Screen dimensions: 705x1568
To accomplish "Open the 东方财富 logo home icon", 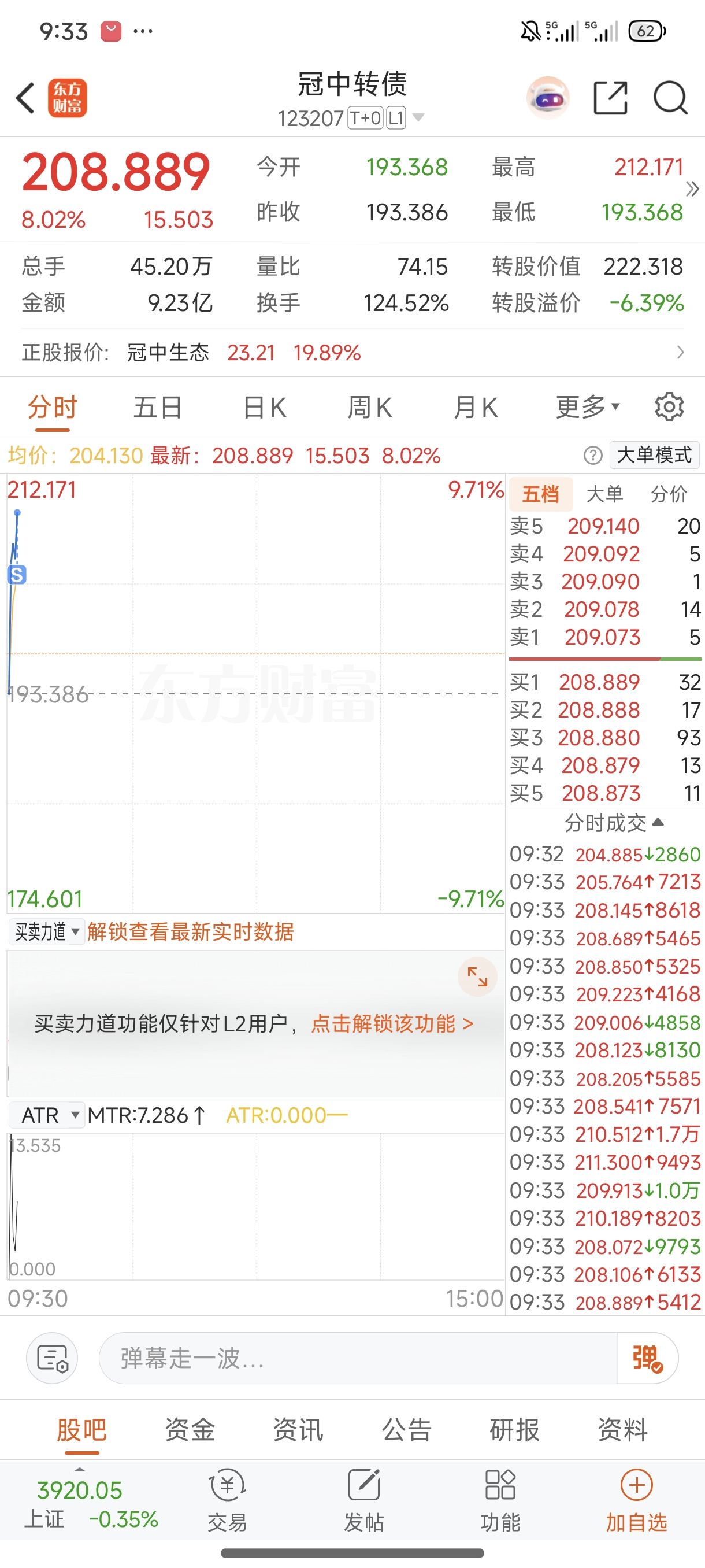I will (x=68, y=98).
